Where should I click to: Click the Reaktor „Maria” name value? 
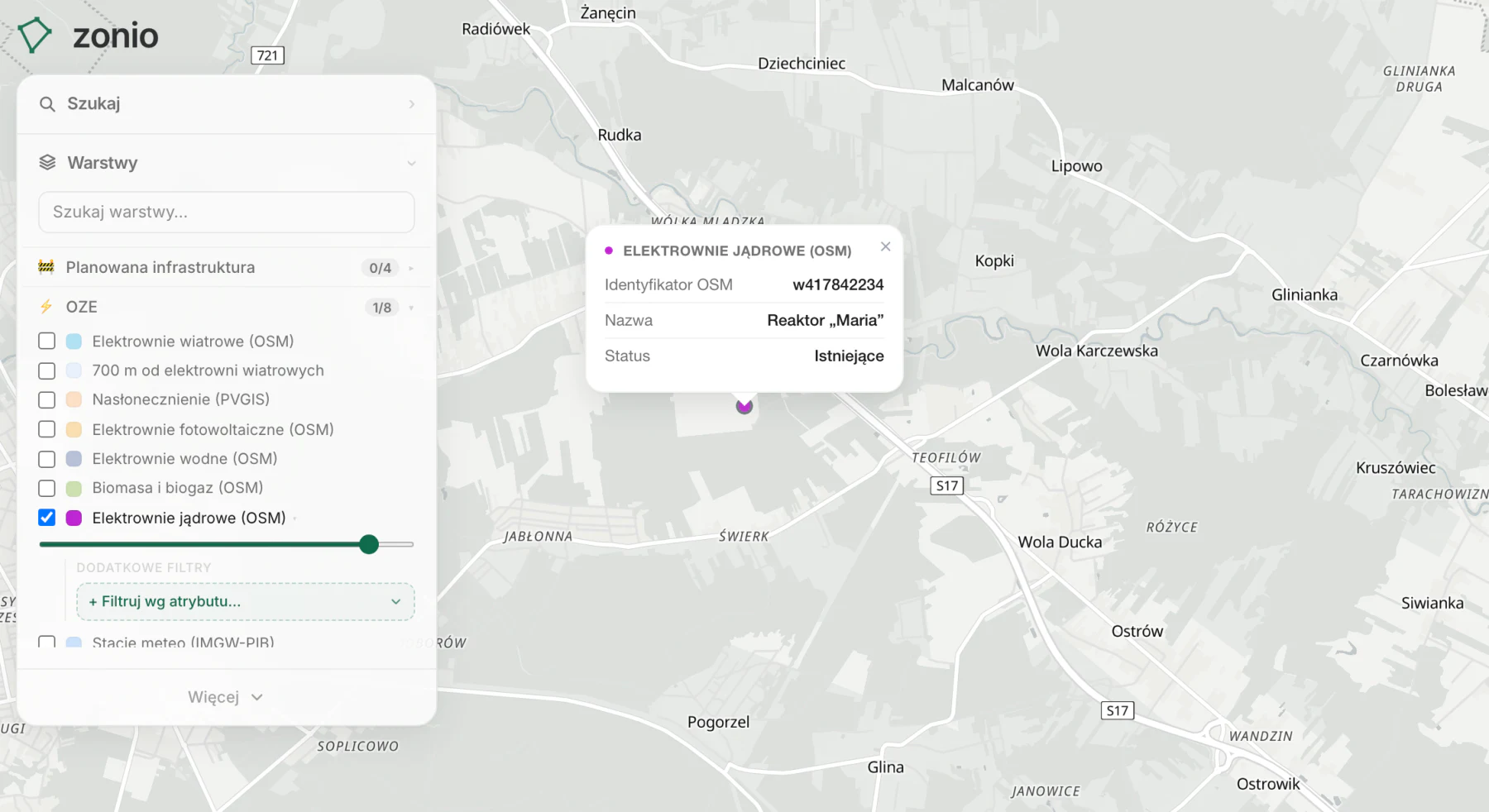coord(826,320)
